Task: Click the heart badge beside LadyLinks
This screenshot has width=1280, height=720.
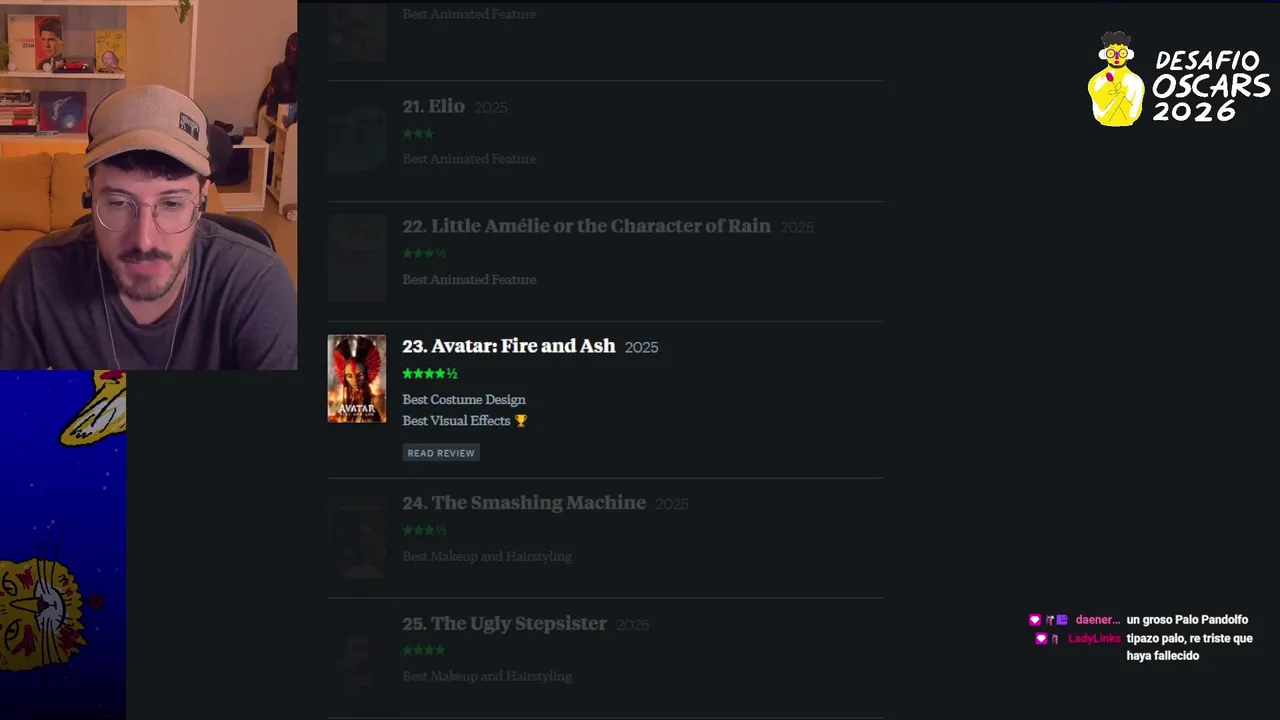Action: pos(1041,639)
